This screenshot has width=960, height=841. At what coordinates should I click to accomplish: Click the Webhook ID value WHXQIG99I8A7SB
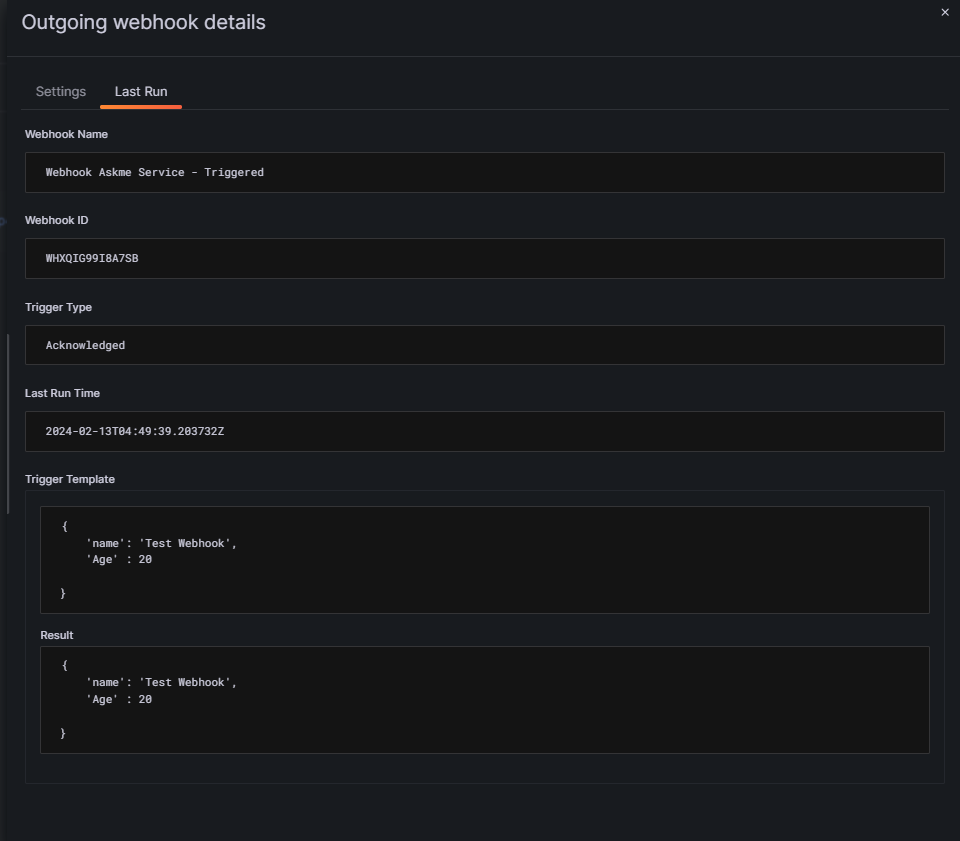[92, 258]
